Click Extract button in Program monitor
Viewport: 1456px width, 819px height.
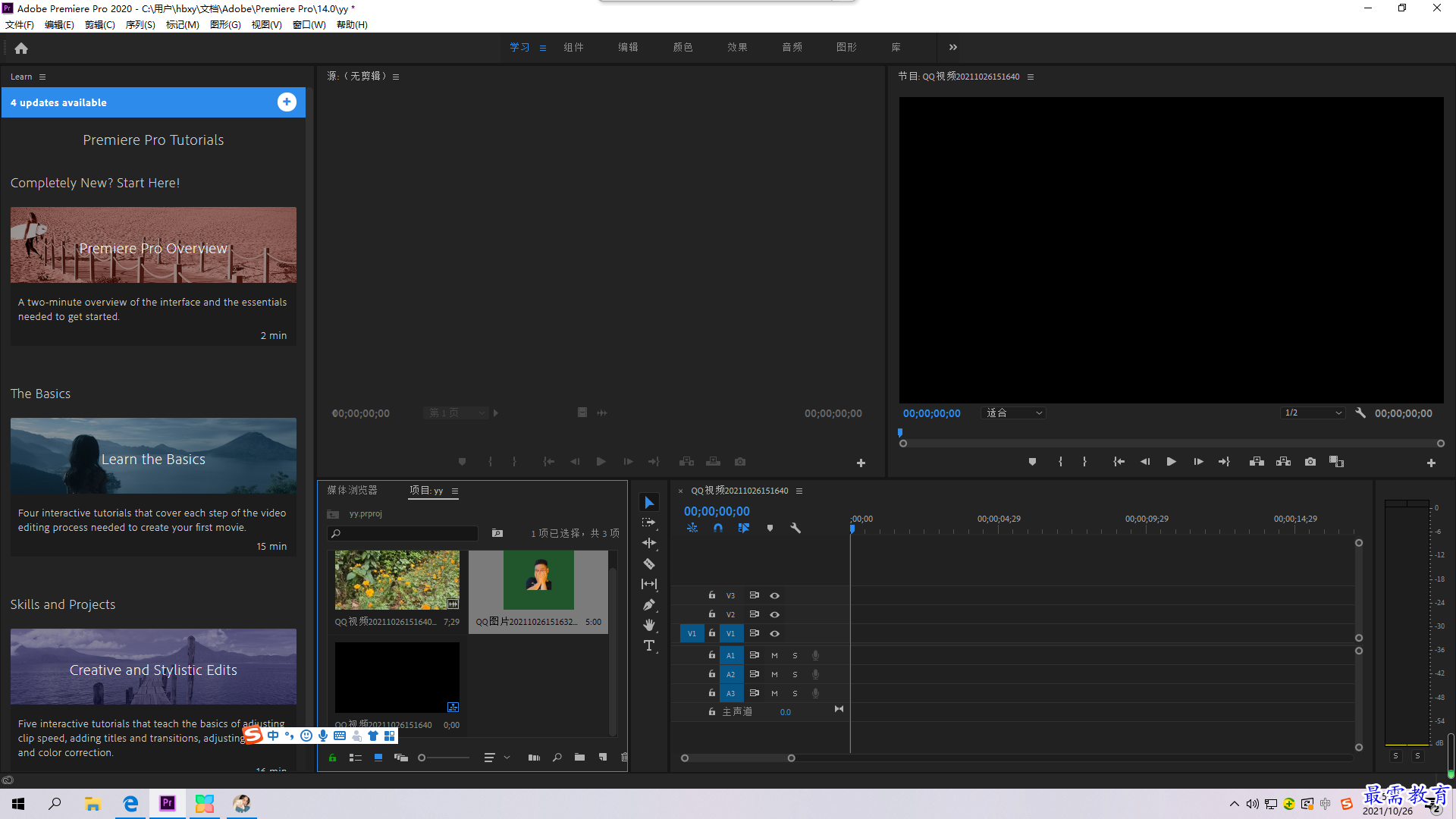(x=1283, y=462)
